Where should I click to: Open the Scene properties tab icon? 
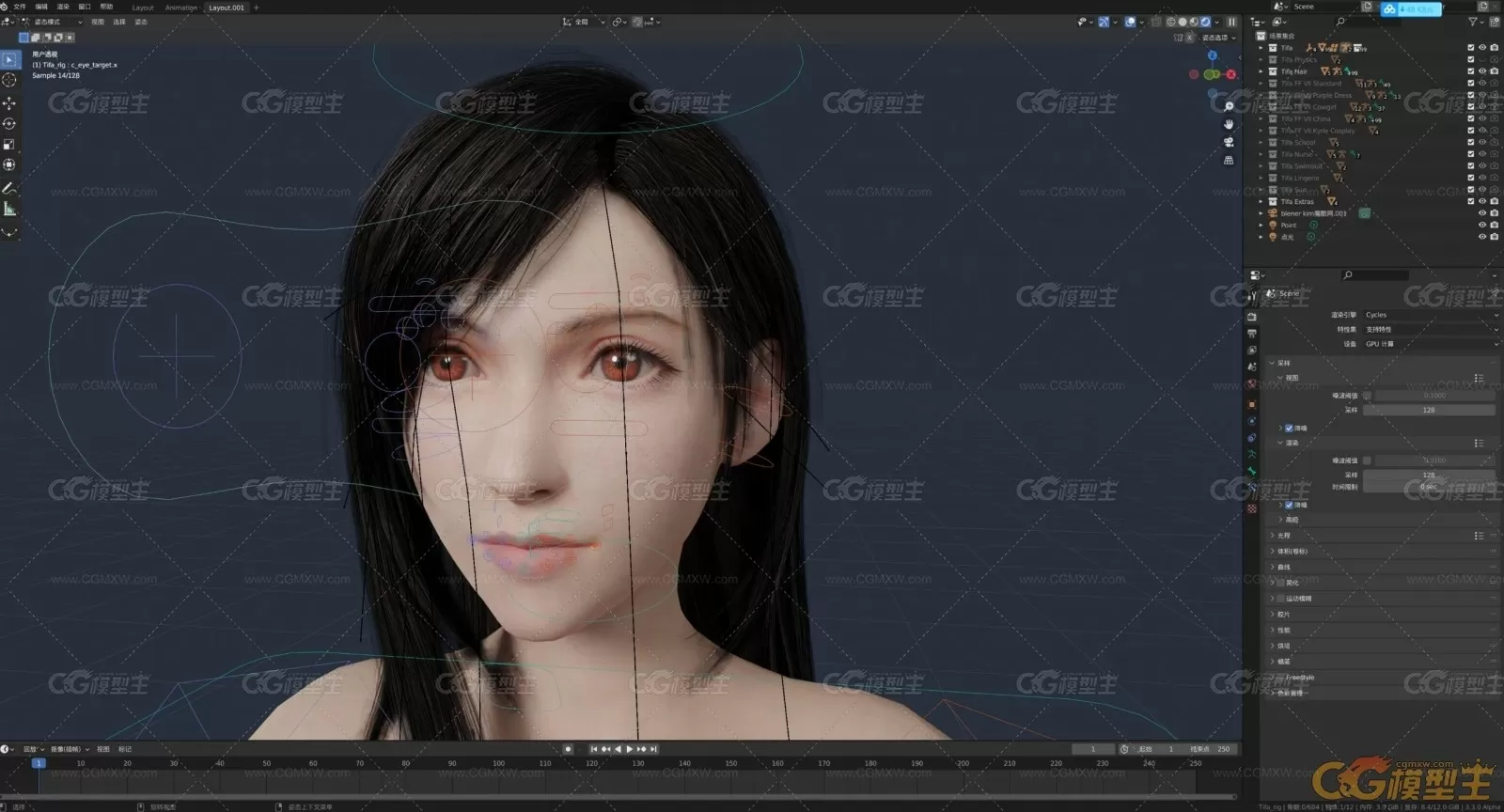coord(1252,367)
